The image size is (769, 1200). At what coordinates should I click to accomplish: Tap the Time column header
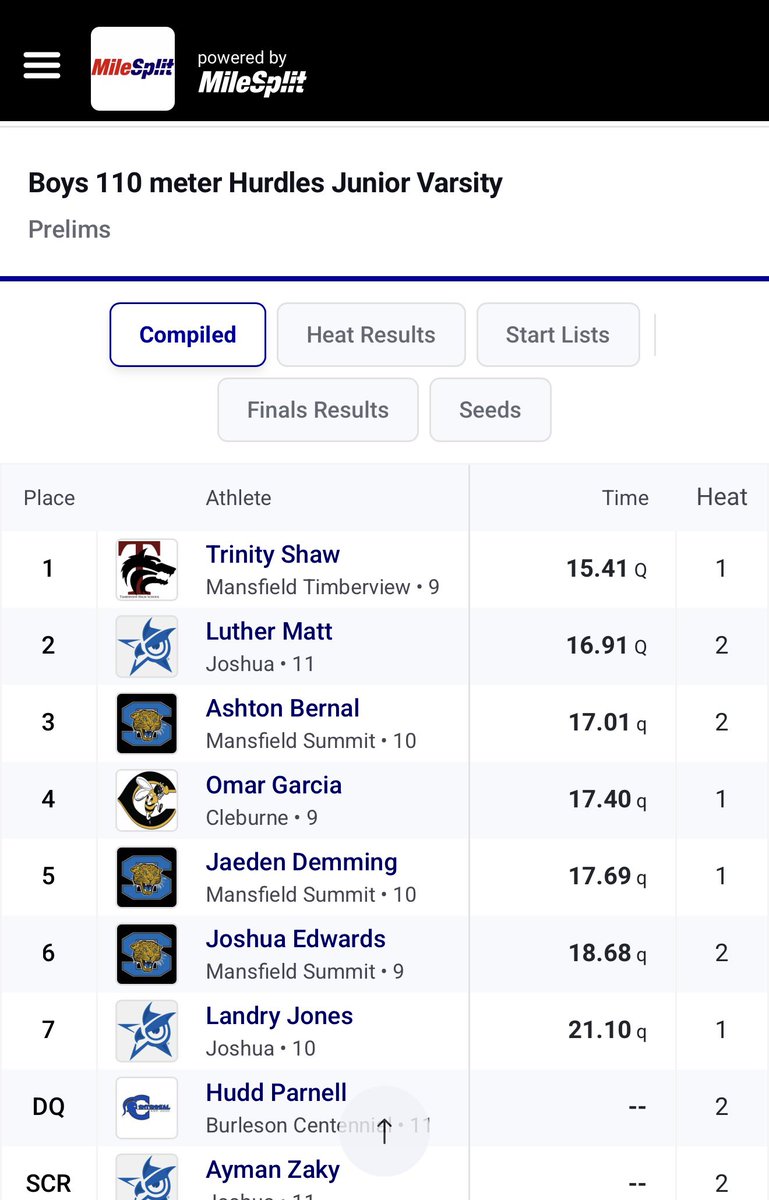pyautogui.click(x=625, y=498)
